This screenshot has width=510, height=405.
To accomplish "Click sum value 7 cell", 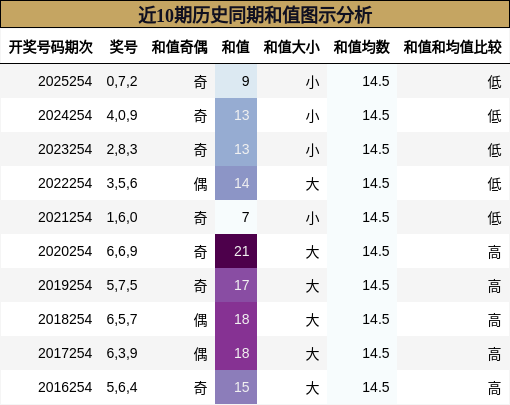I will pos(236,217).
